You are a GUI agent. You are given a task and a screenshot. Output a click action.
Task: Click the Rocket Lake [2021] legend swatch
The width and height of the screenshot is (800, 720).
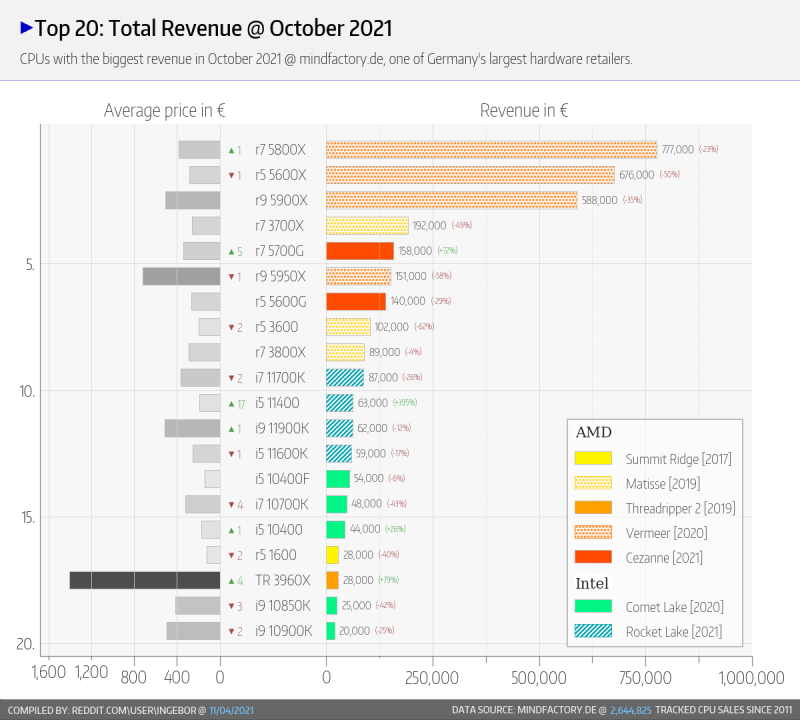pos(593,631)
